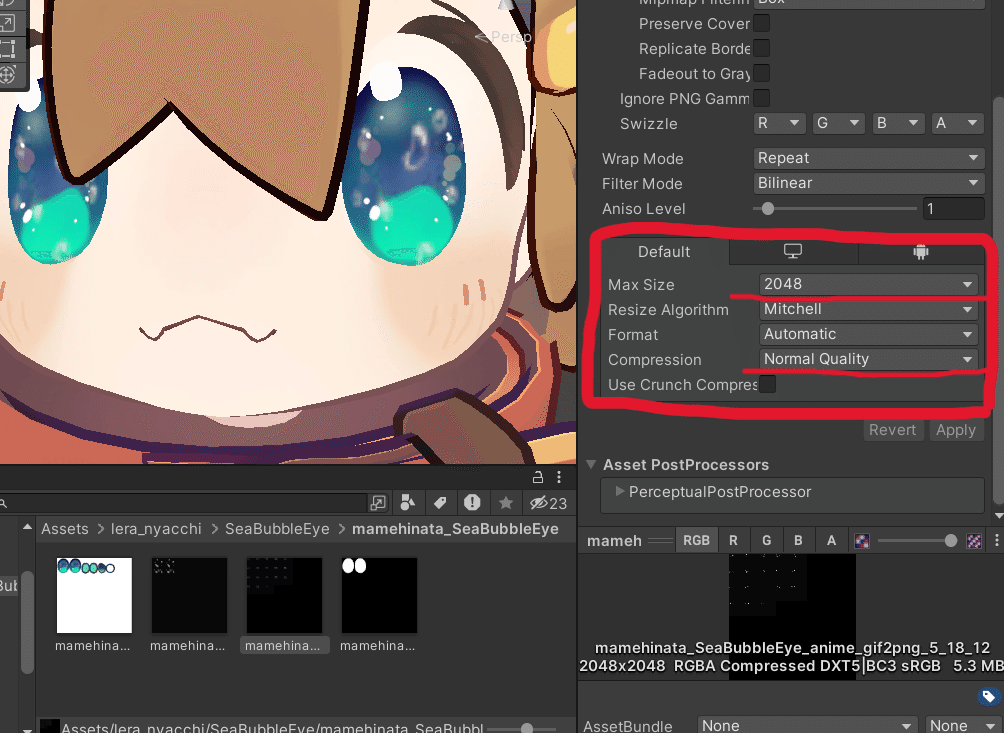
Task: Click the Revert button
Action: coord(893,430)
